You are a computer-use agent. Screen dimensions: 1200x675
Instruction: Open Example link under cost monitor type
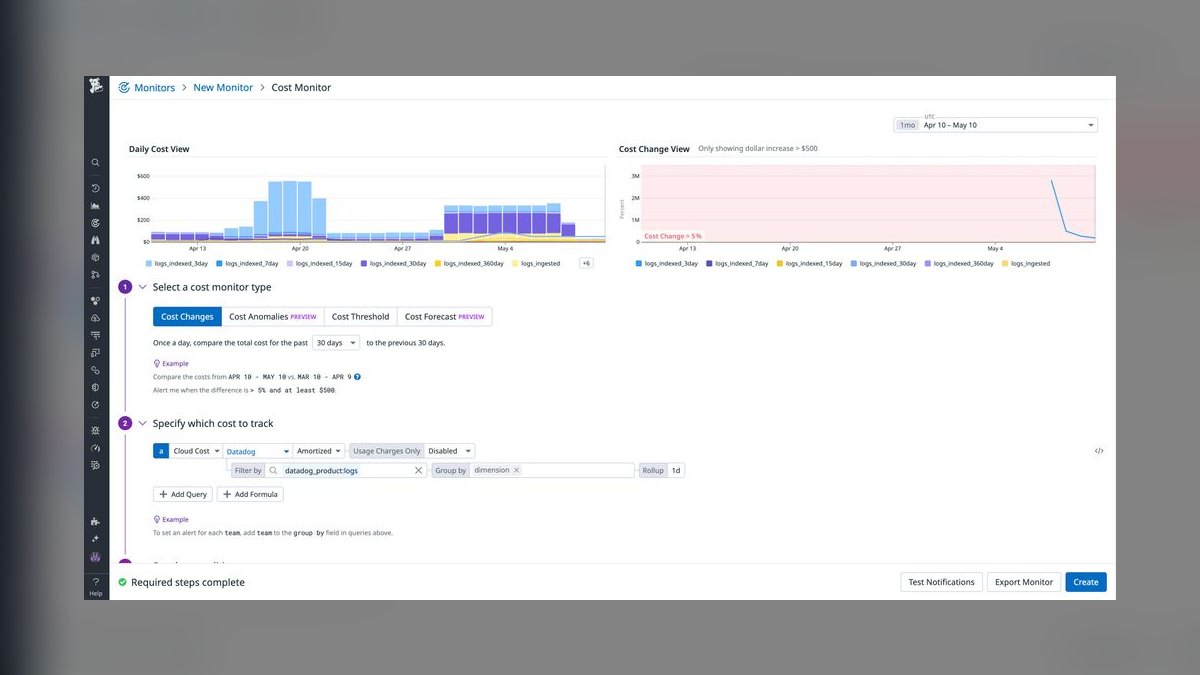click(171, 363)
